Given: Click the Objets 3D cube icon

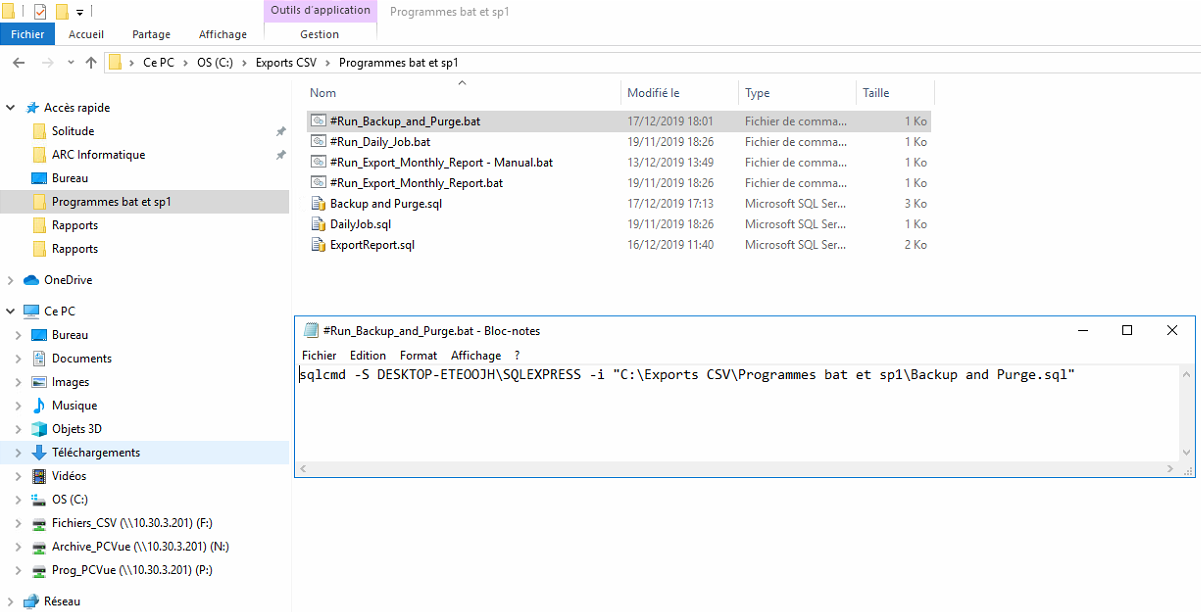Looking at the screenshot, I should tap(39, 429).
